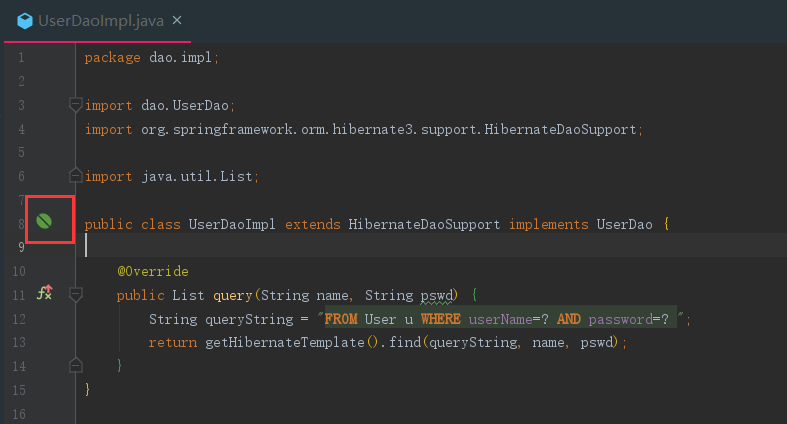
Task: Click the green Spring bean gutter icon
Action: pos(44,221)
